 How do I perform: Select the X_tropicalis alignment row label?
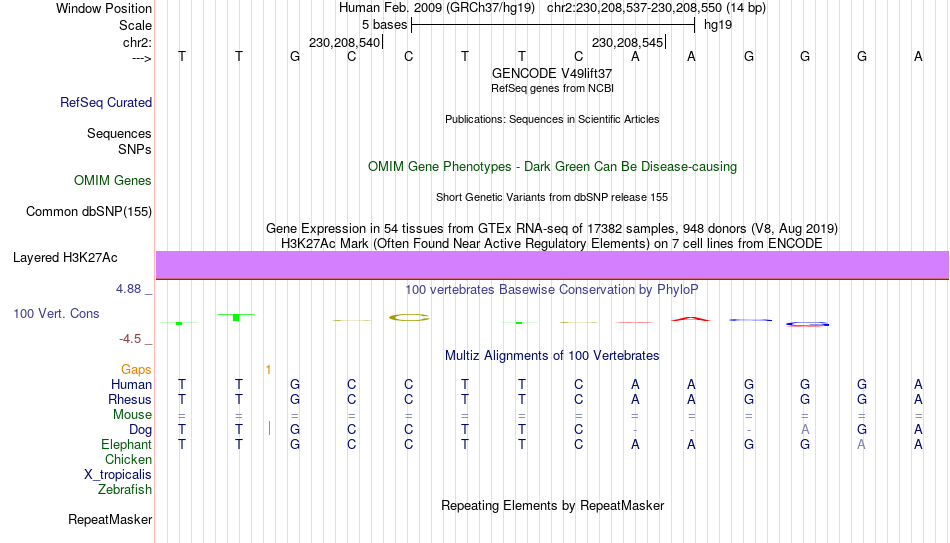point(118,475)
